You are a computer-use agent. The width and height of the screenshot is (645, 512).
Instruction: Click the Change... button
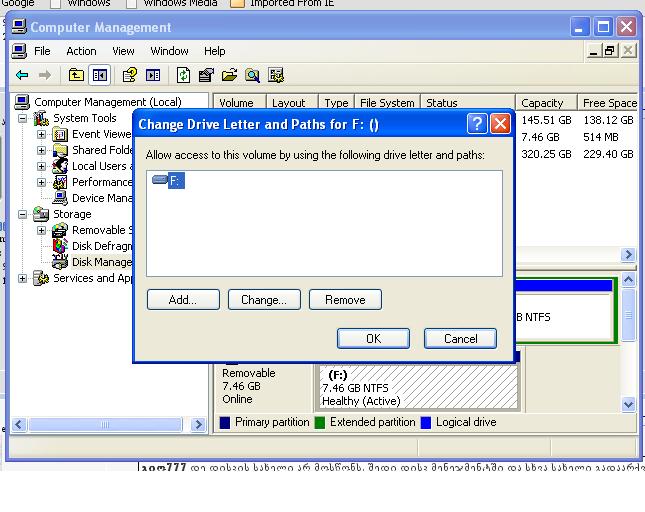coord(264,300)
